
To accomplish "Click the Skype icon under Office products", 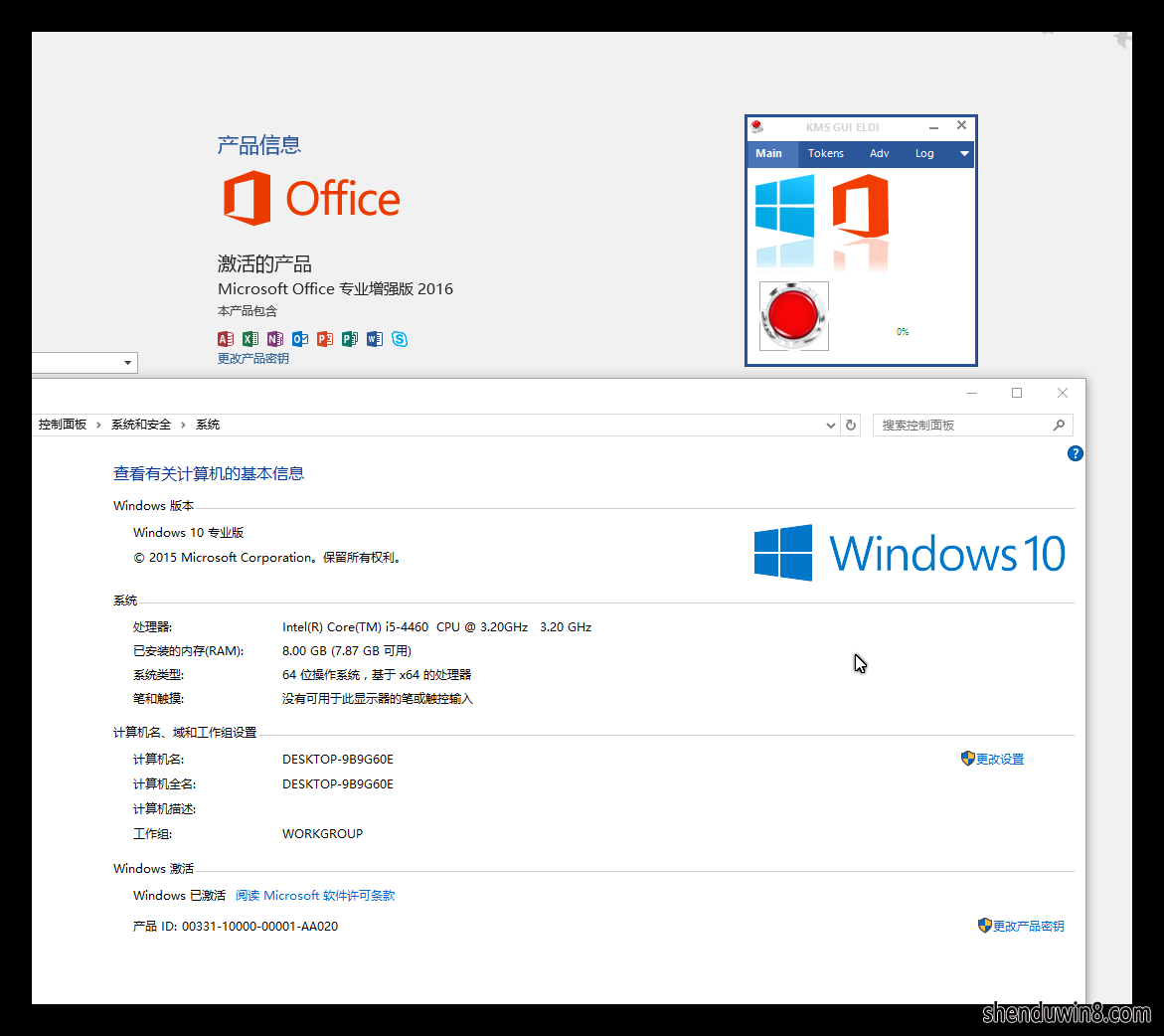I will (x=400, y=339).
